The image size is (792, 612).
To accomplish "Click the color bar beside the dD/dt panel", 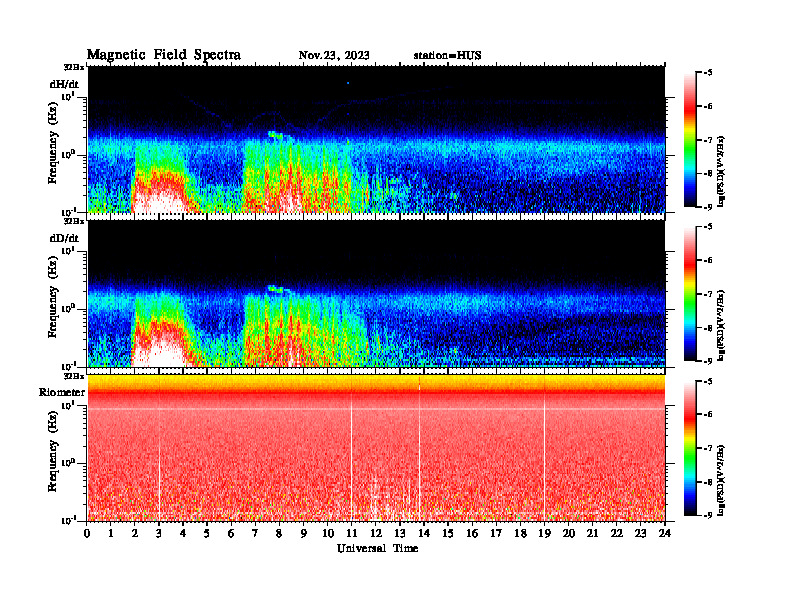I will 690,294.
